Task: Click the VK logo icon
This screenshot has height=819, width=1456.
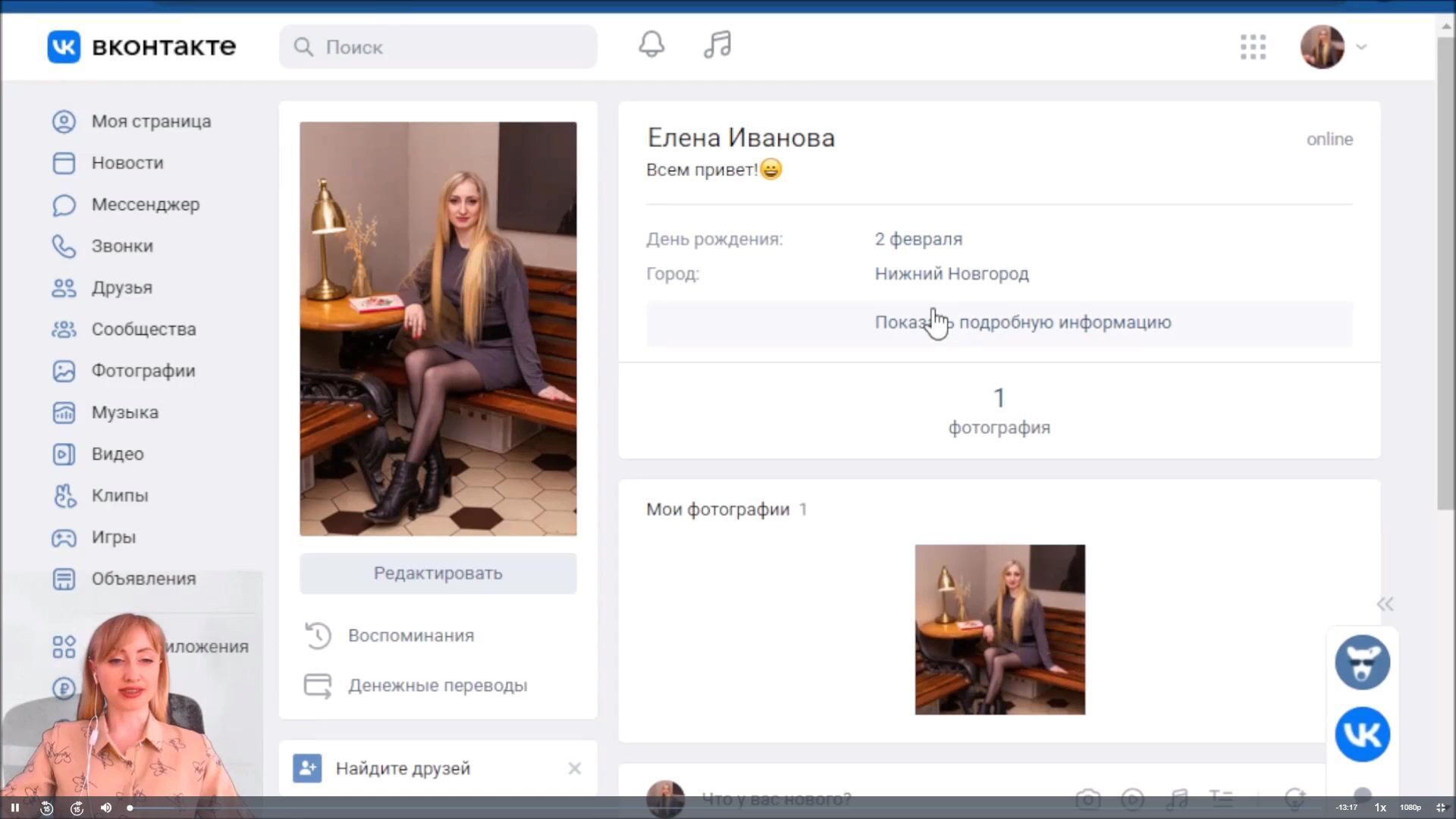Action: (64, 46)
